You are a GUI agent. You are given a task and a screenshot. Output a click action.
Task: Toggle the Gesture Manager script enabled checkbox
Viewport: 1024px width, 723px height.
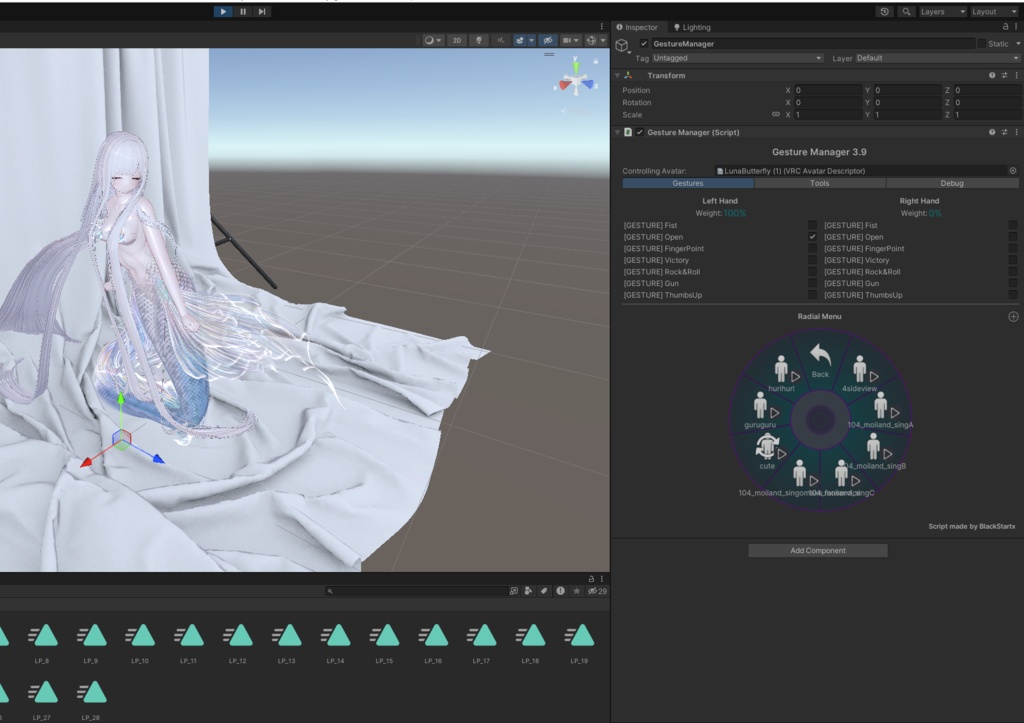(640, 133)
